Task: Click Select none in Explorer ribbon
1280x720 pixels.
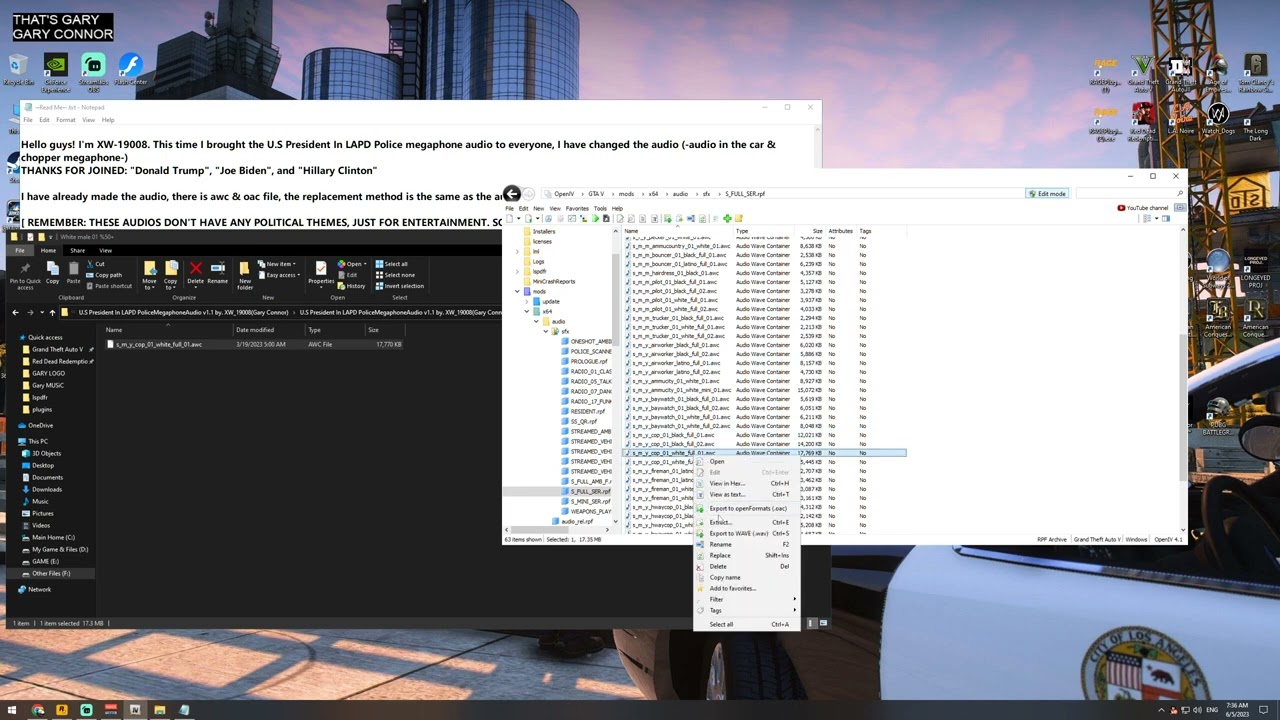Action: pyautogui.click(x=395, y=275)
